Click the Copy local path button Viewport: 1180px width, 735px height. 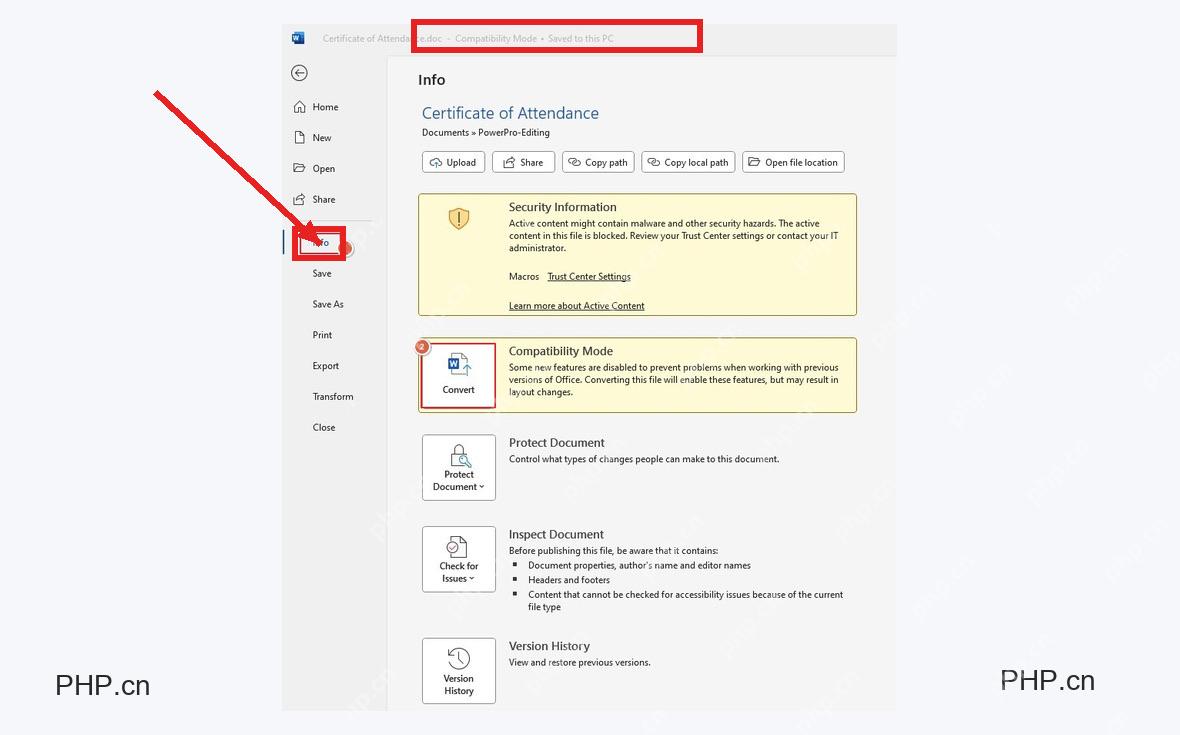pyautogui.click(x=688, y=162)
